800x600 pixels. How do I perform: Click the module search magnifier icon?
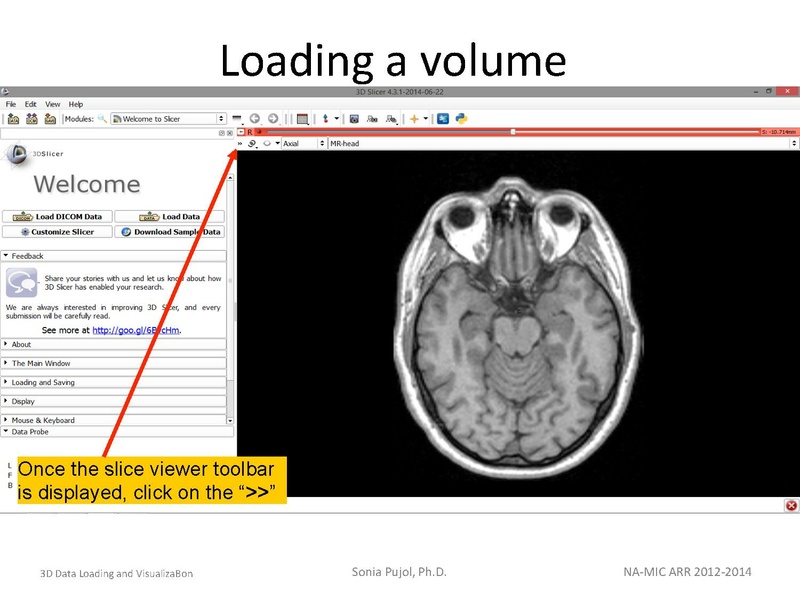coord(102,119)
